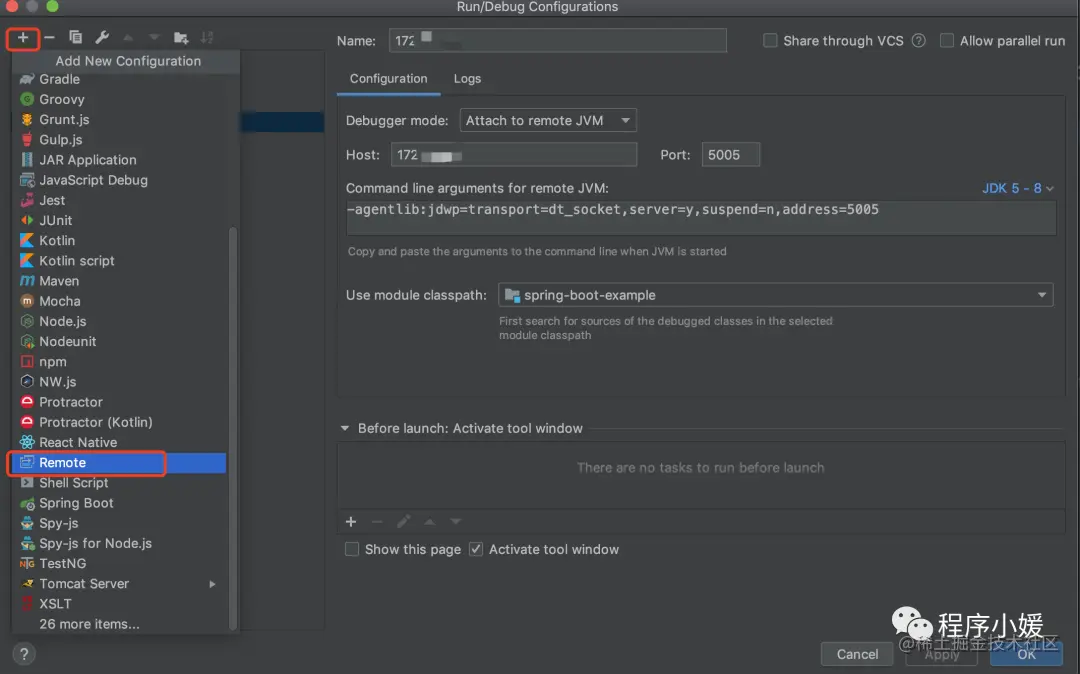
Task: Click the JUnit icon in list
Action: (x=27, y=220)
